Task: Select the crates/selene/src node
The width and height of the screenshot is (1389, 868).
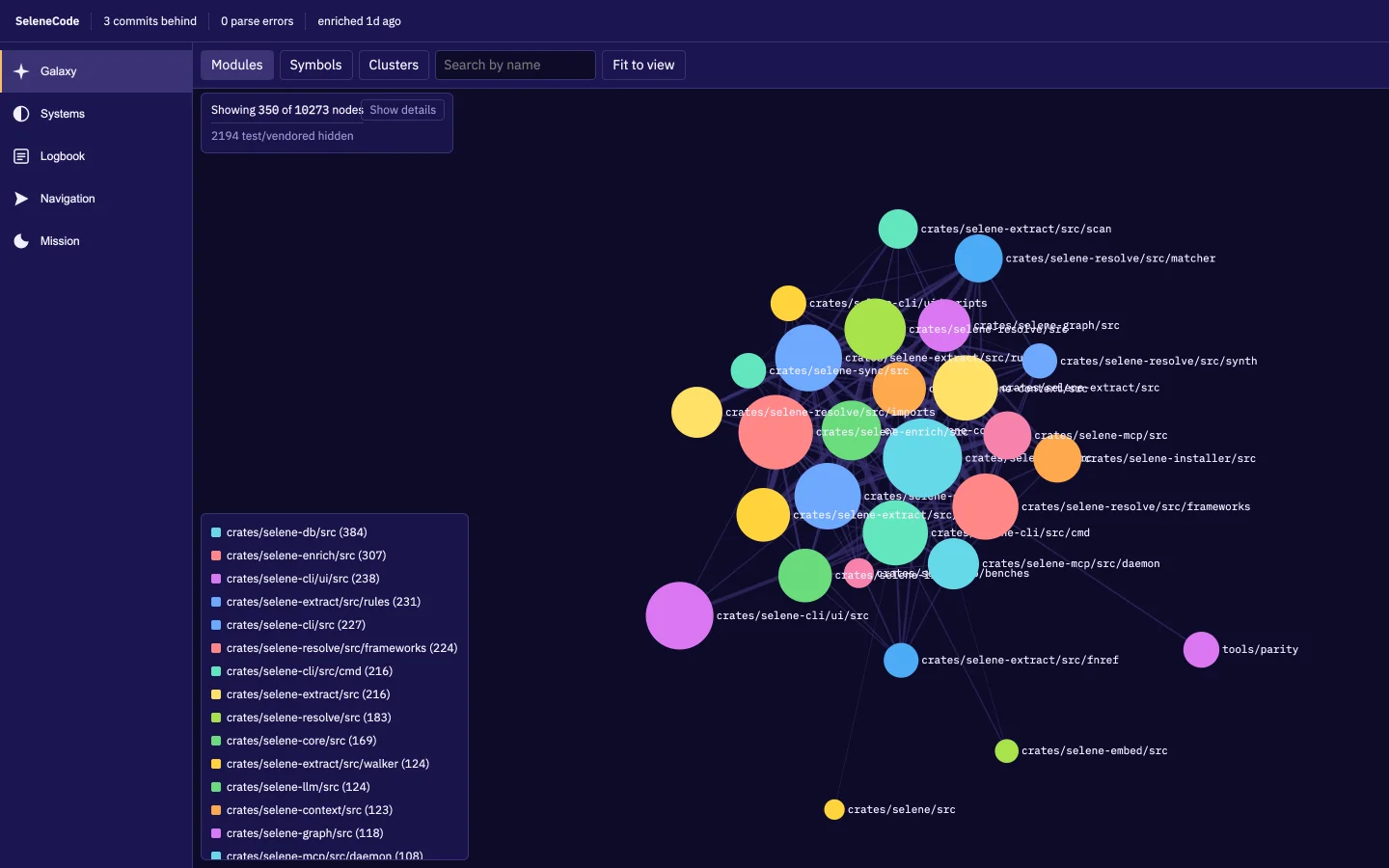Action: coord(834,809)
